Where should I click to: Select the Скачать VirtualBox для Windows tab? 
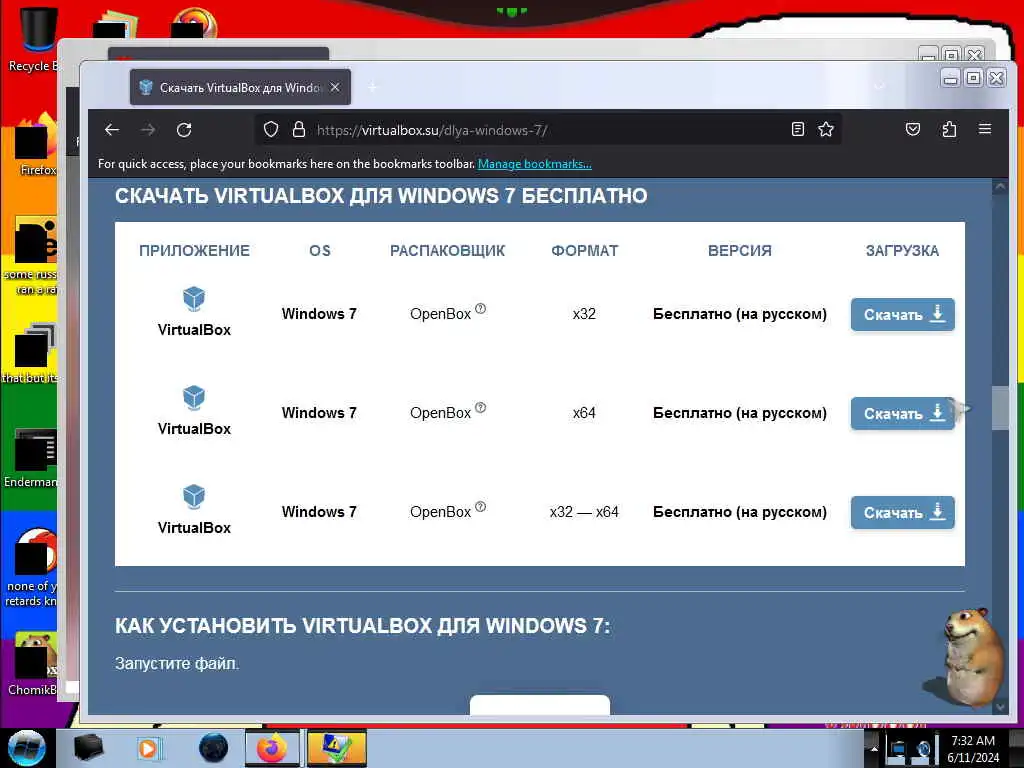click(x=240, y=88)
